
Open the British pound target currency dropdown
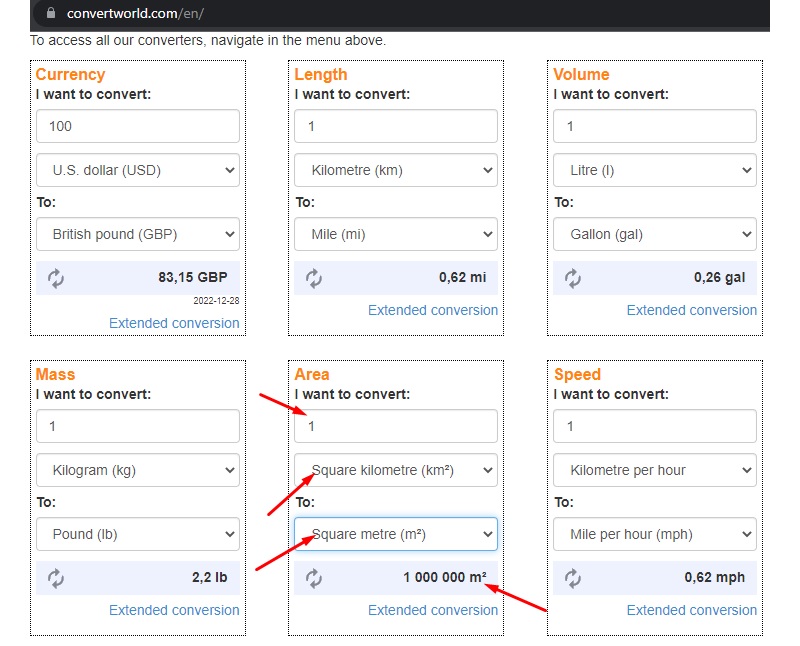pyautogui.click(x=137, y=234)
